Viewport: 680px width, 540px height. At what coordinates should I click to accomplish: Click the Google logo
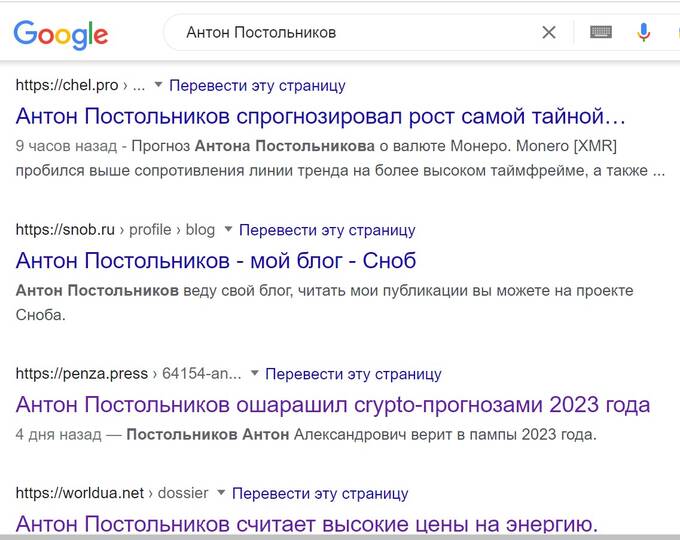[60, 33]
